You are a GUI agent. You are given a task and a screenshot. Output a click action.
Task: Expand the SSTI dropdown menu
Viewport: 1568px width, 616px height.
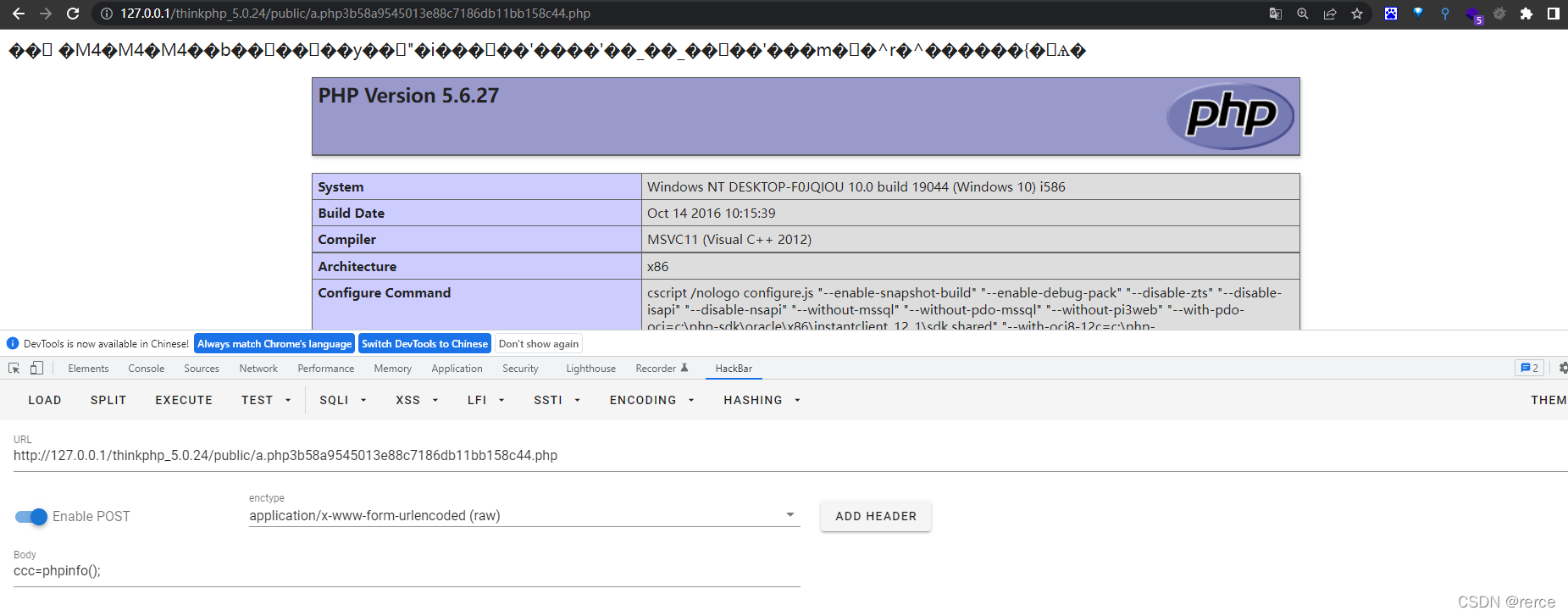[x=557, y=400]
